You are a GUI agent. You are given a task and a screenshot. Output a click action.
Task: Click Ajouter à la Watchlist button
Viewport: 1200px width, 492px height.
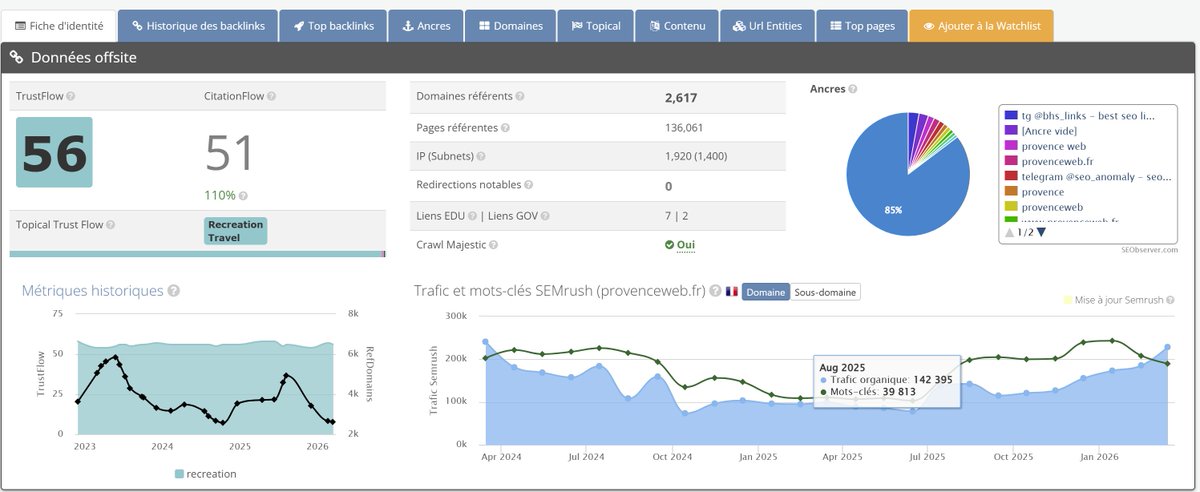point(981,26)
